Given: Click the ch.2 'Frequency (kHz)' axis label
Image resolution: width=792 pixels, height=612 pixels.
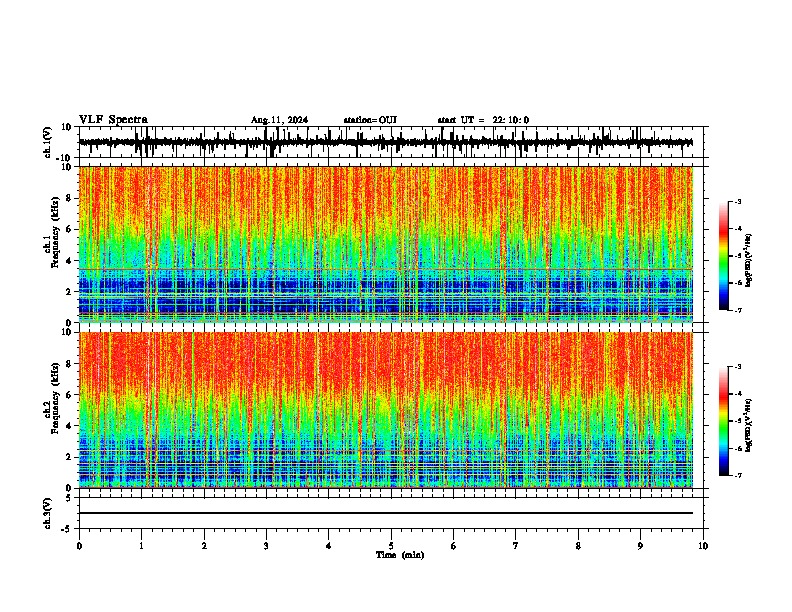Looking at the screenshot, I should (55, 397).
